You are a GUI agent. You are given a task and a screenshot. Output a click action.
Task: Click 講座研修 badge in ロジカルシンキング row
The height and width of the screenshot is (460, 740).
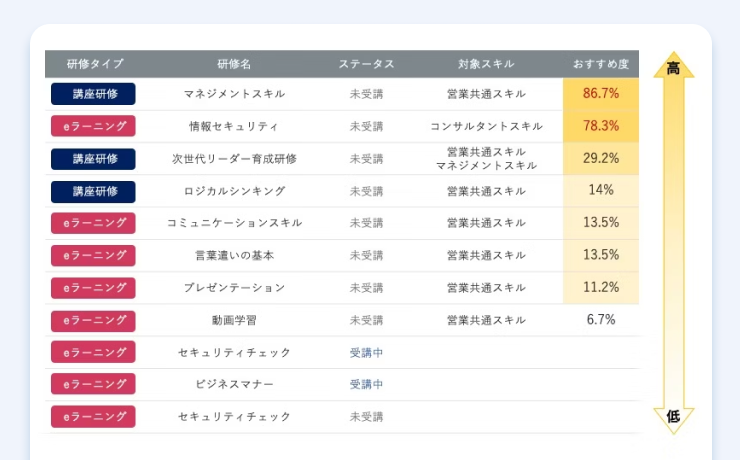[x=93, y=192]
